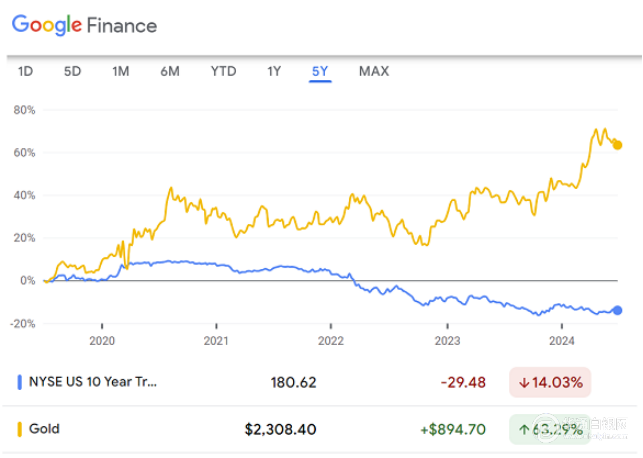Viewport: 643px width, 458px height.
Task: Open the Gold comparison row
Action: [45, 429]
